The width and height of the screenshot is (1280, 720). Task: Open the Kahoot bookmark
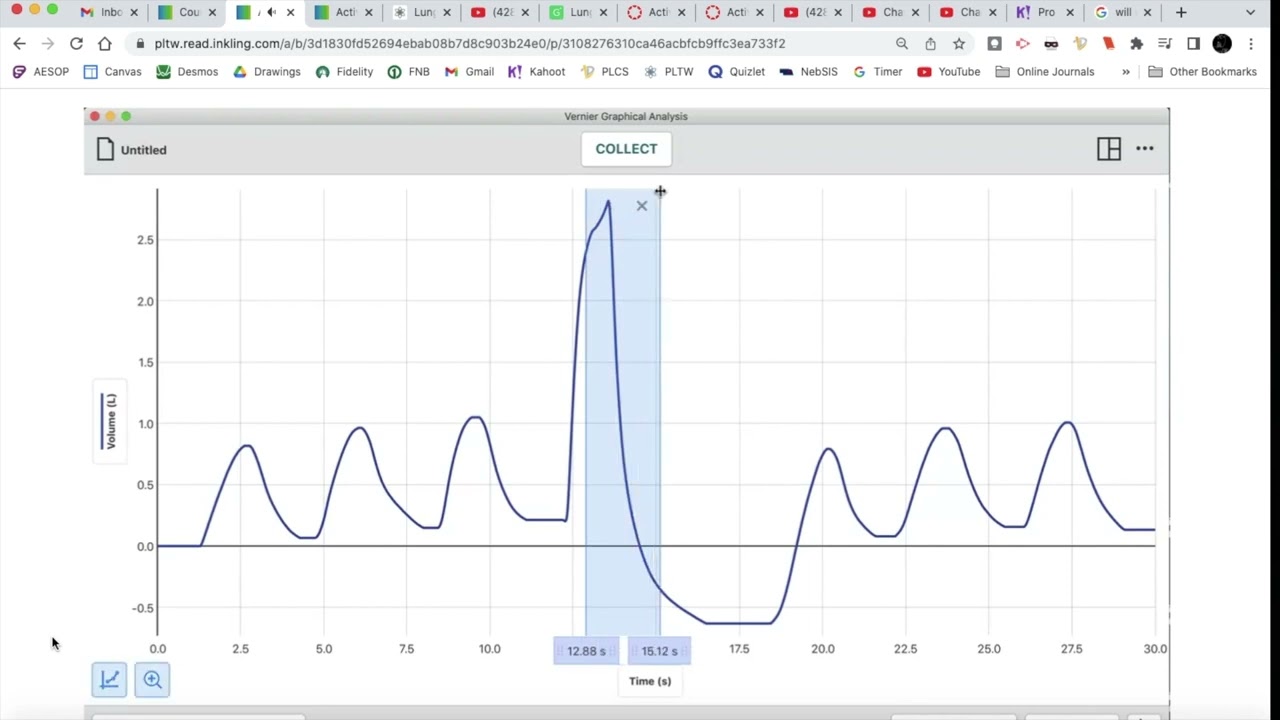[537, 72]
